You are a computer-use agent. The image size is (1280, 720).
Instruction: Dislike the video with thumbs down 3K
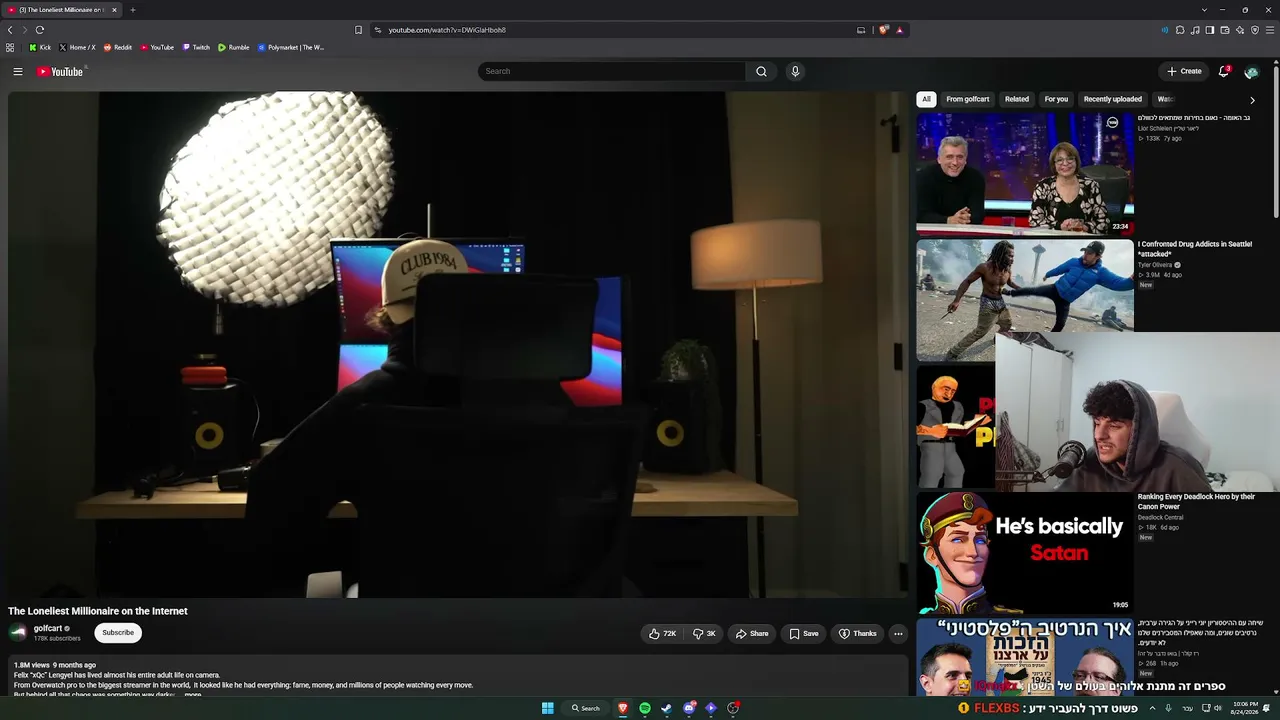[x=704, y=633]
